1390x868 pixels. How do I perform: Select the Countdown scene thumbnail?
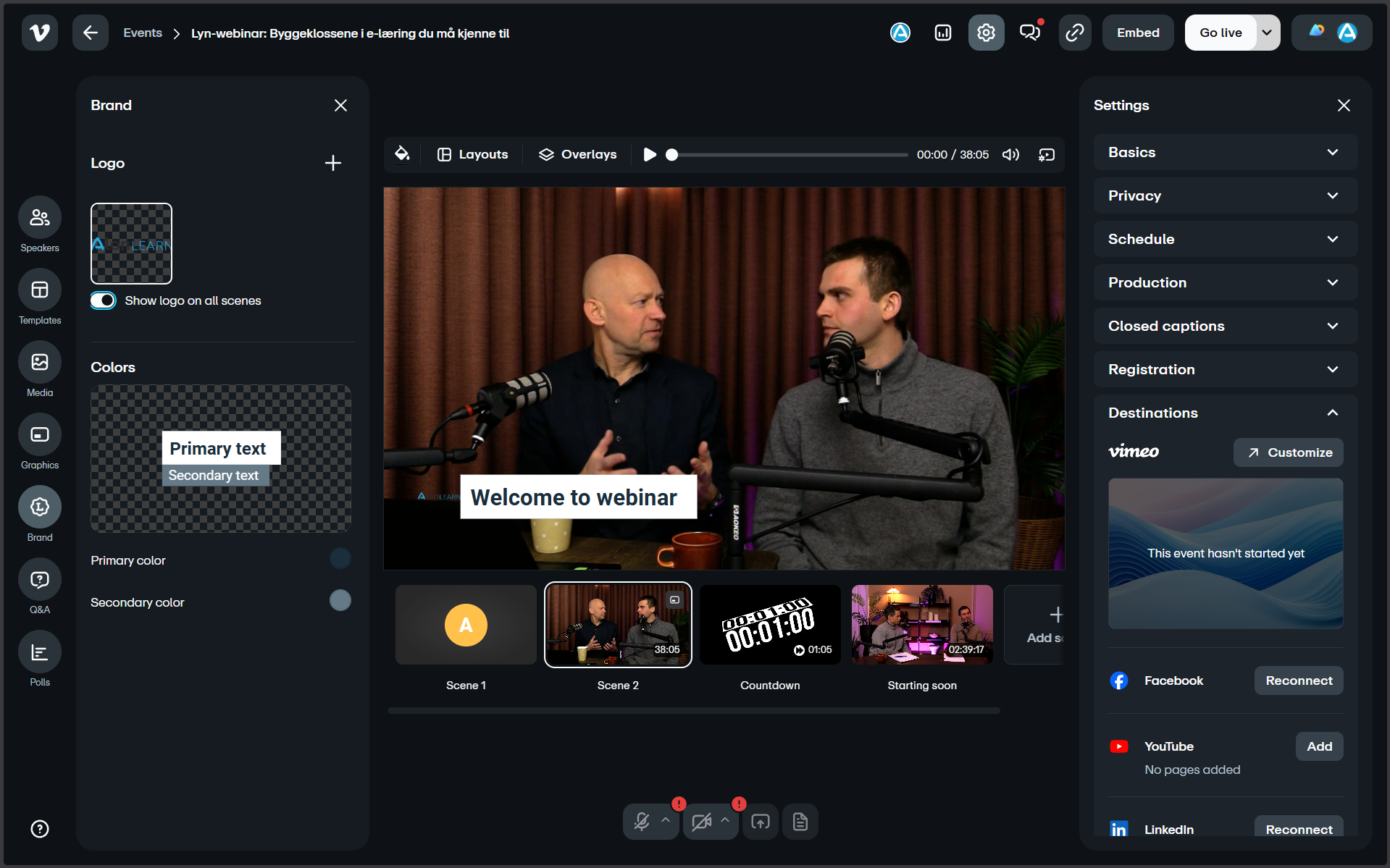770,625
